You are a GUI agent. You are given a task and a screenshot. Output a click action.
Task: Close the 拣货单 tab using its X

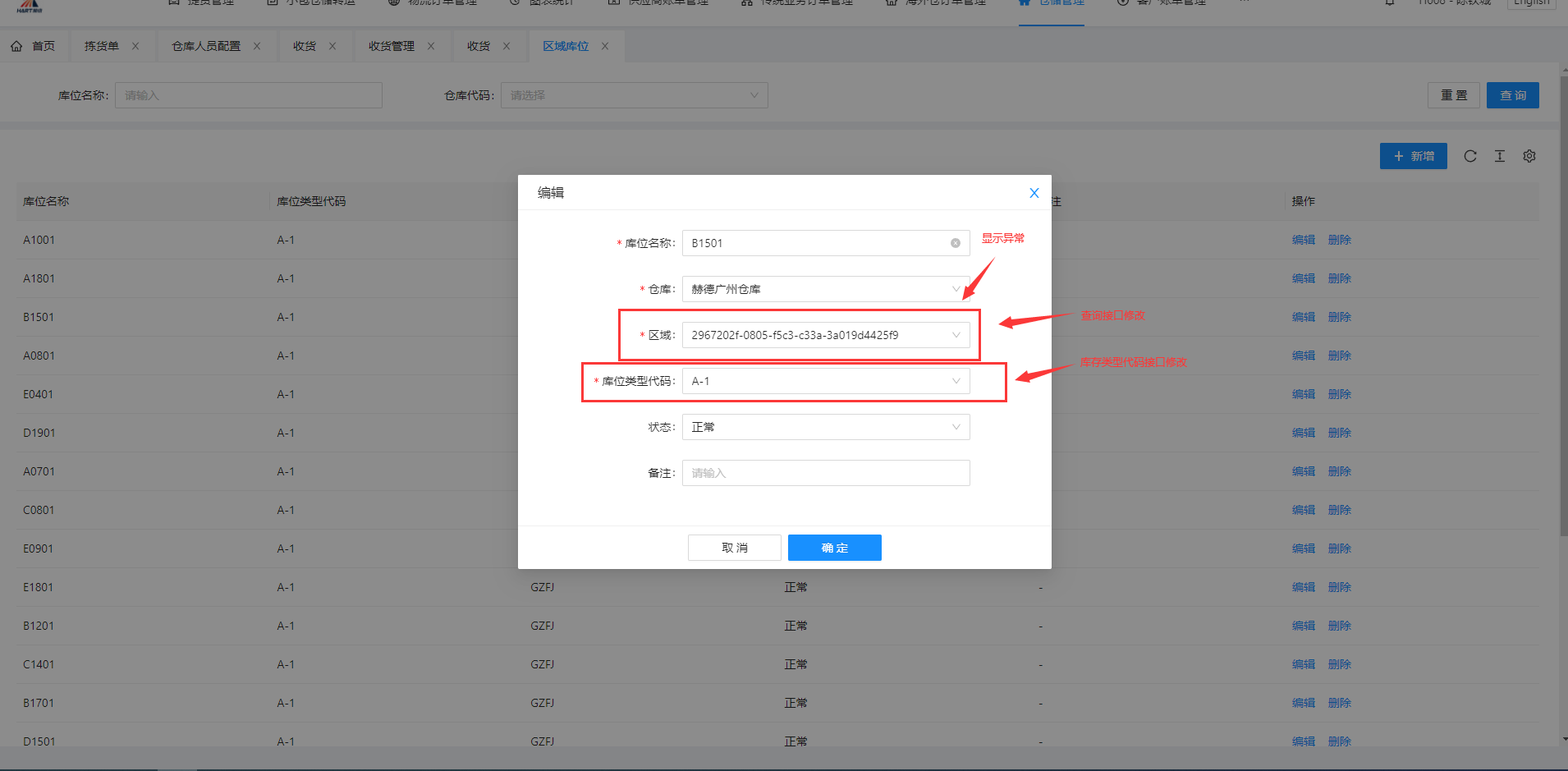point(135,46)
